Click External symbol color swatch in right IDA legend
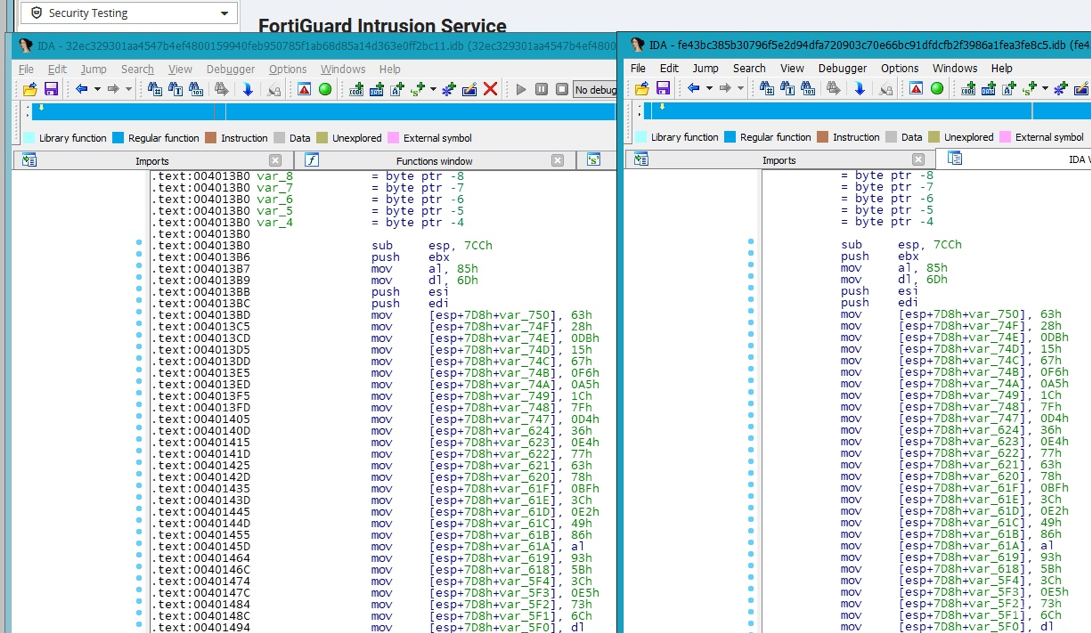 pos(1005,137)
